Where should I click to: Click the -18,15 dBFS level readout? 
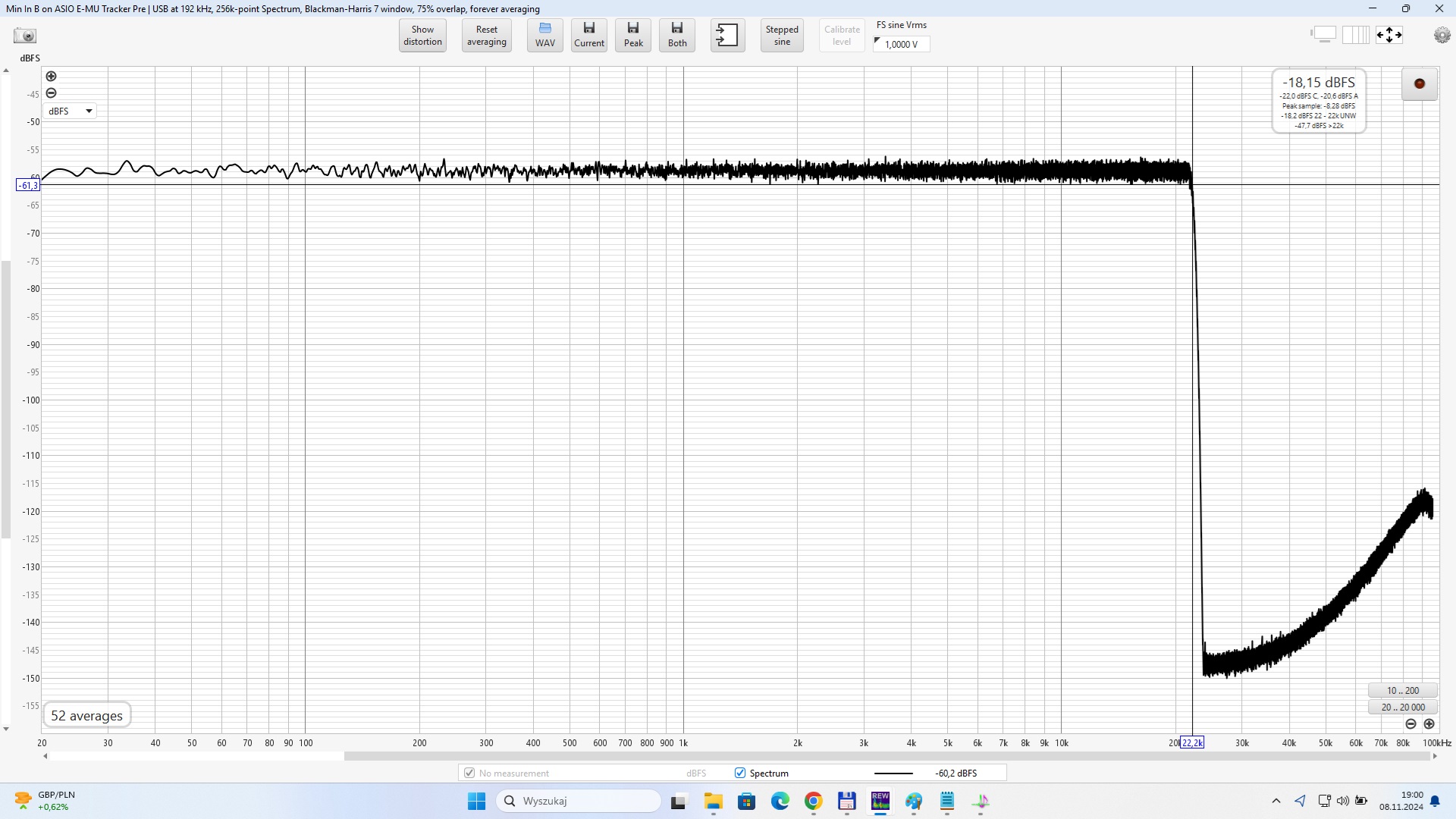[1318, 83]
